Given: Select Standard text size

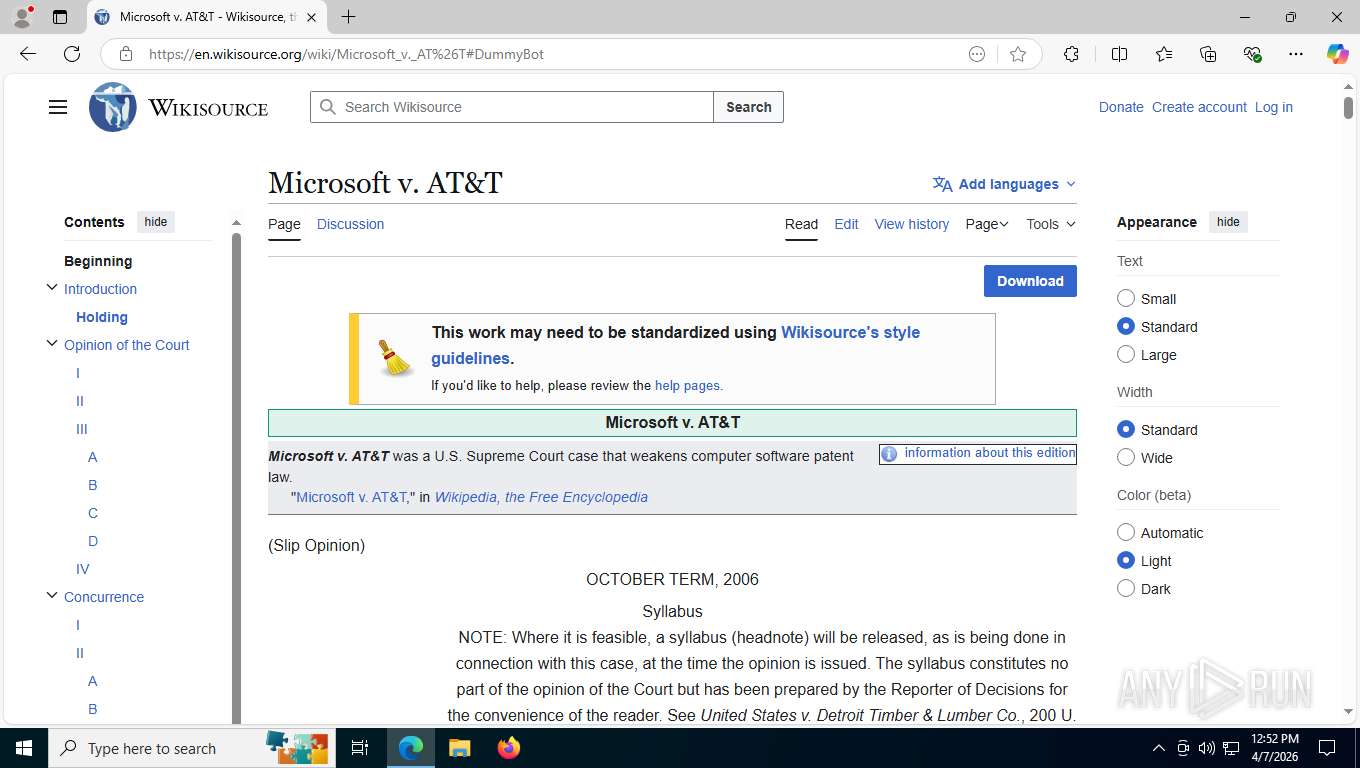Looking at the screenshot, I should [x=1126, y=326].
